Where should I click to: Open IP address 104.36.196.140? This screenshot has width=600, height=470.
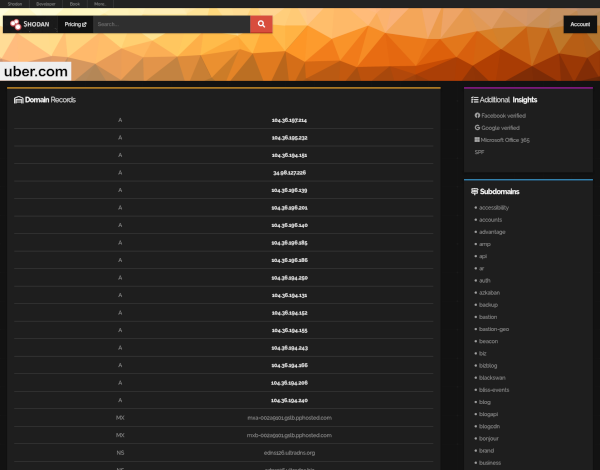click(289, 225)
